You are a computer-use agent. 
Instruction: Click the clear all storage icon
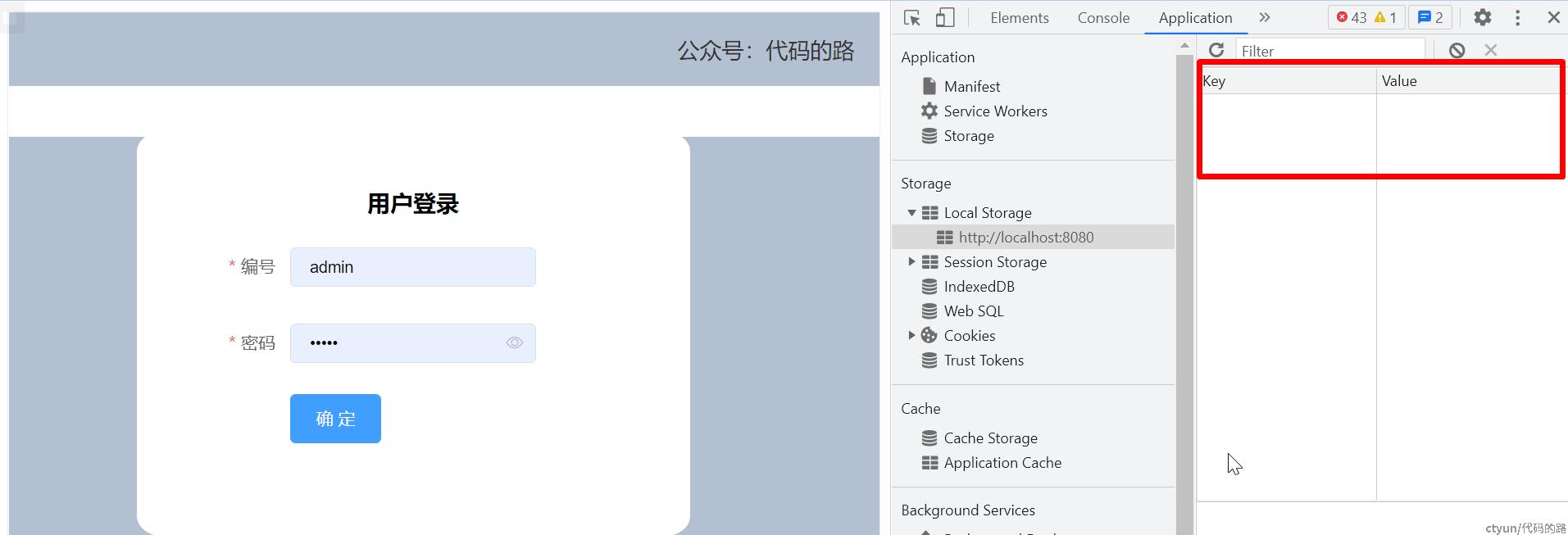tap(1457, 51)
